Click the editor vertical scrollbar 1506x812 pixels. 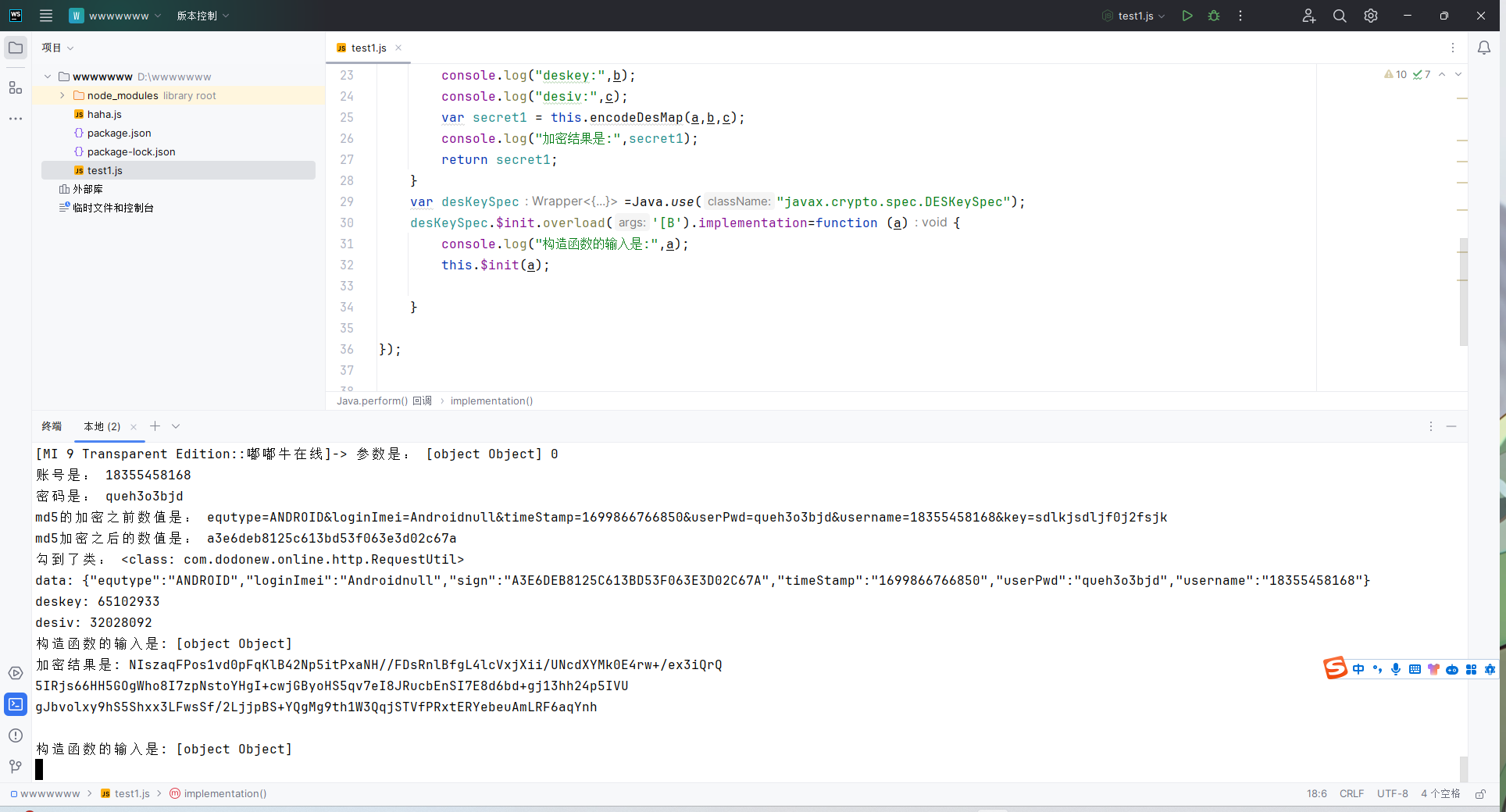click(1464, 292)
